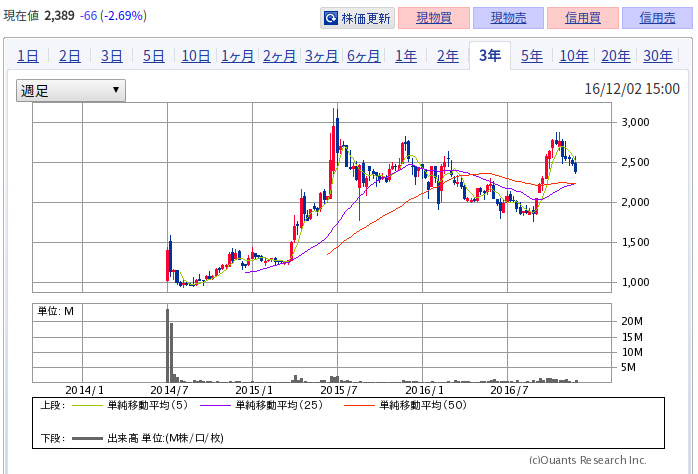The image size is (698, 474).
Task: Select the 2日 period tab
Action: (70, 56)
